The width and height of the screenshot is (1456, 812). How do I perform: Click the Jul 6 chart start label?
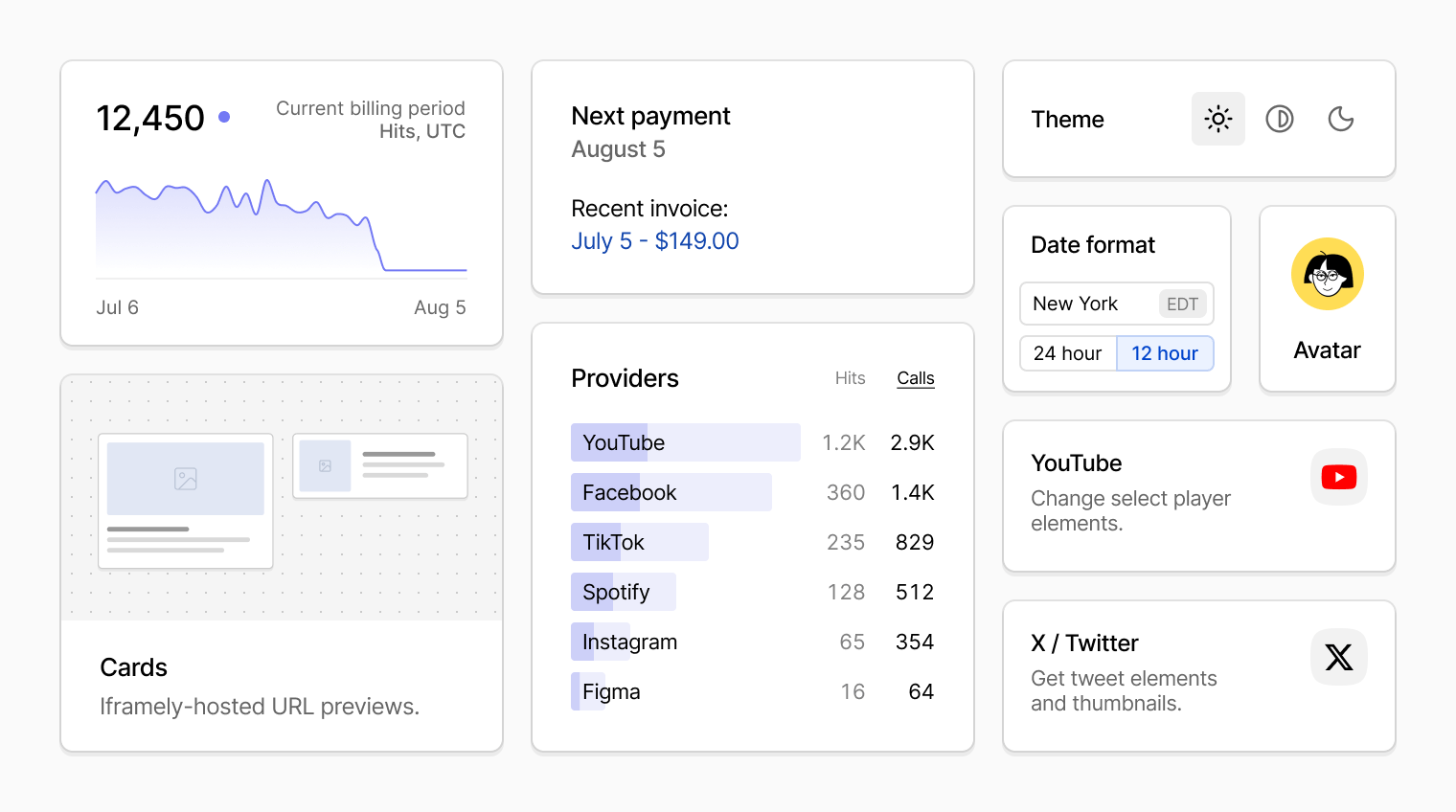(117, 307)
